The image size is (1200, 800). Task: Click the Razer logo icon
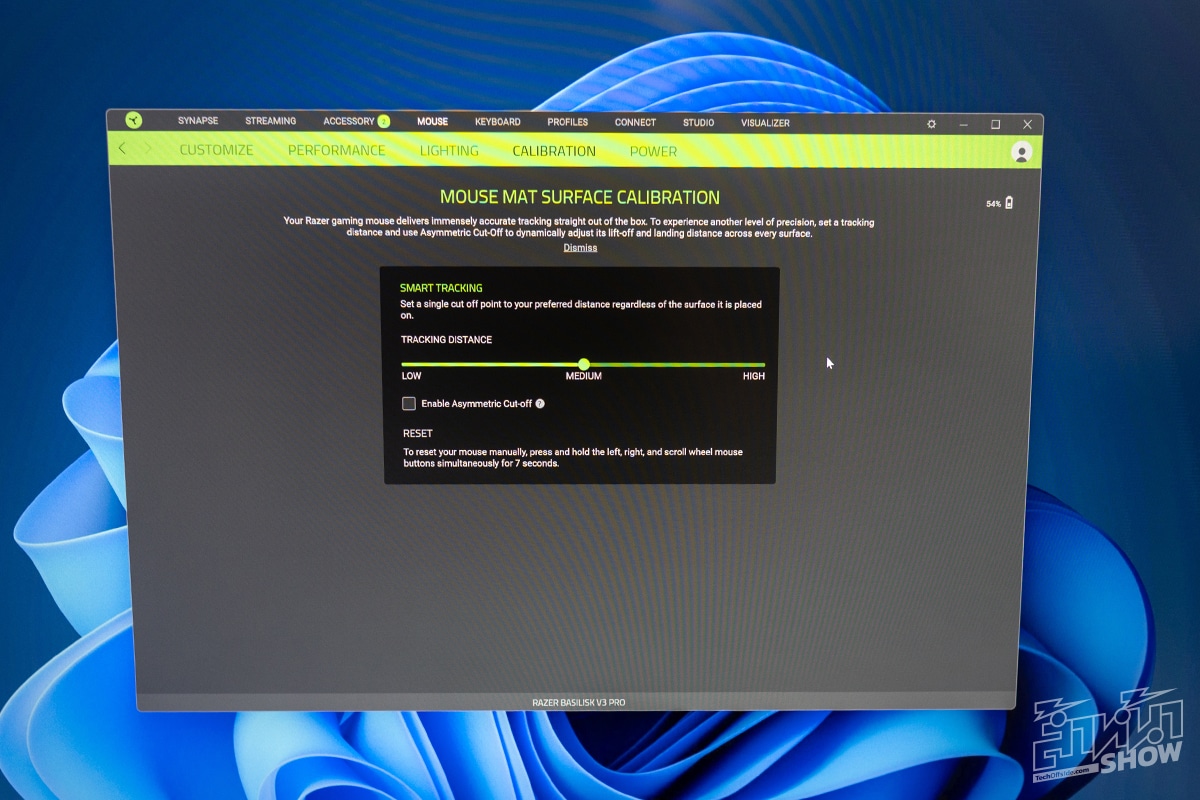click(134, 121)
